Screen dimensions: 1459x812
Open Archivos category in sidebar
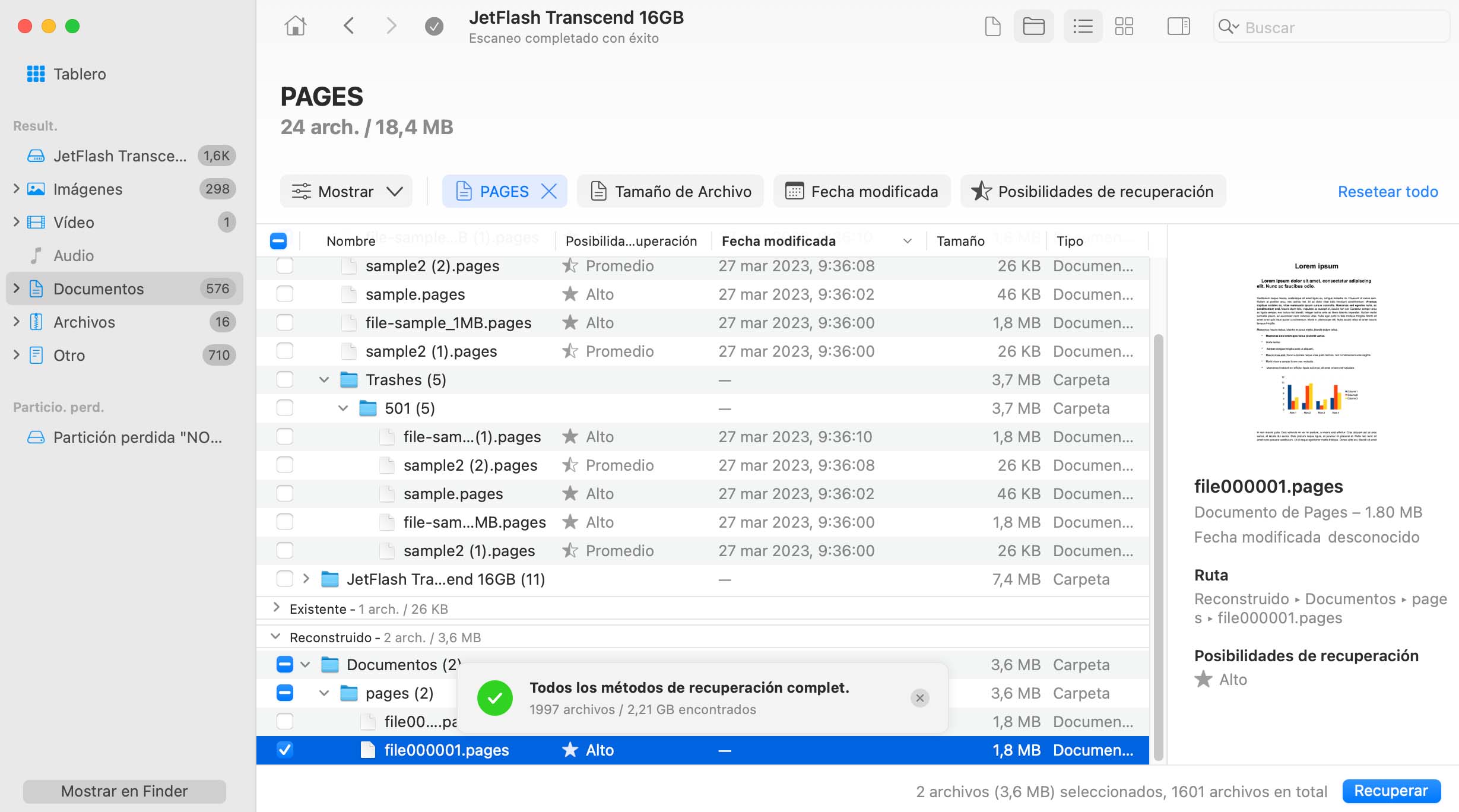[125, 322]
